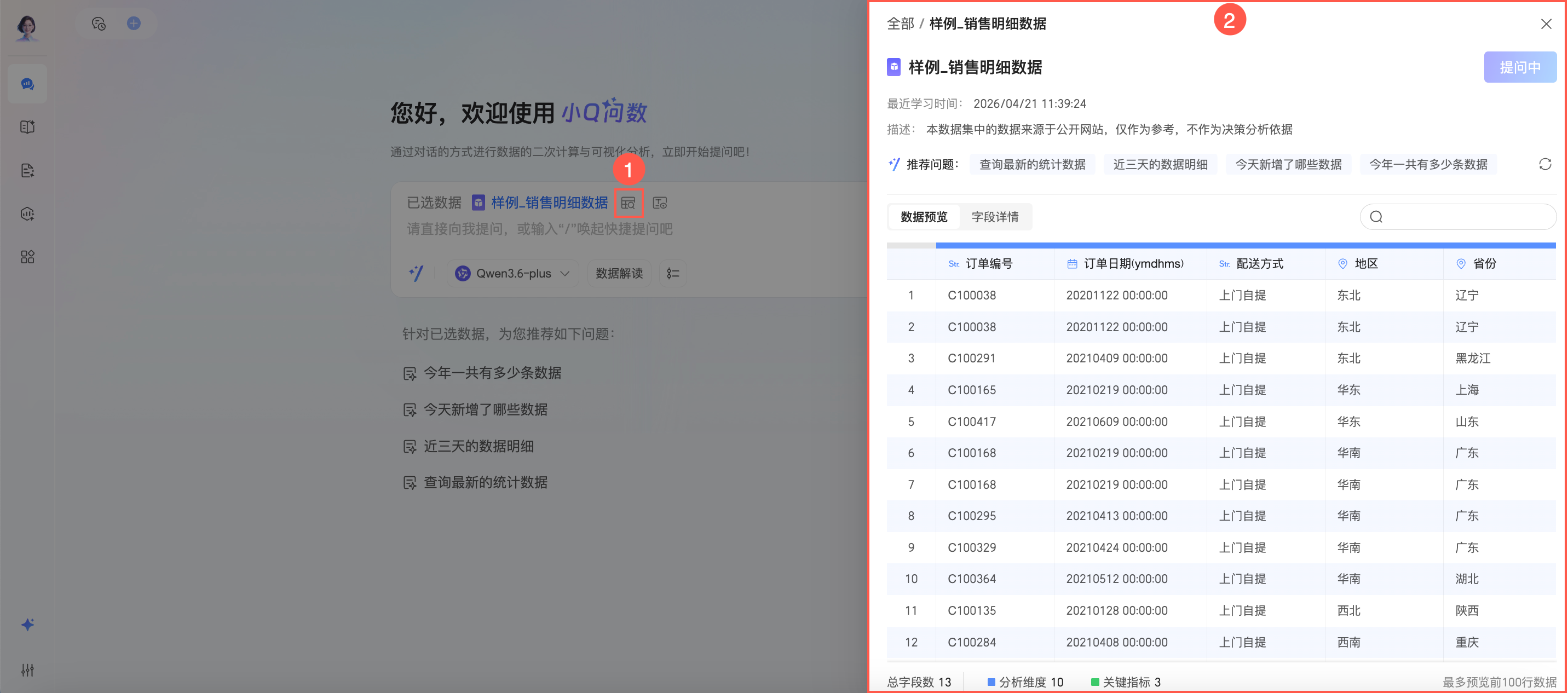This screenshot has width=1568, height=693.
Task: Choose suggested question 近三天的数据明细 in main list
Action: coord(479,446)
